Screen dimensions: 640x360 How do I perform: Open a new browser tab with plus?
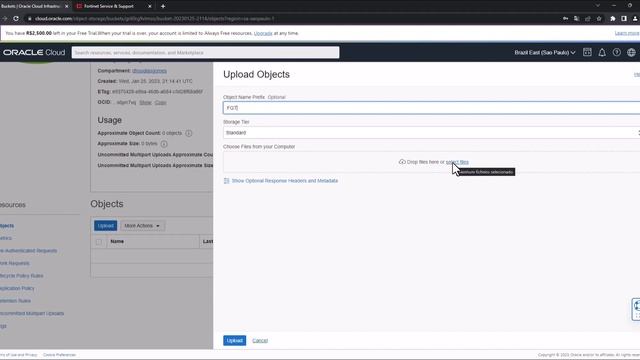pyautogui.click(x=163, y=6)
